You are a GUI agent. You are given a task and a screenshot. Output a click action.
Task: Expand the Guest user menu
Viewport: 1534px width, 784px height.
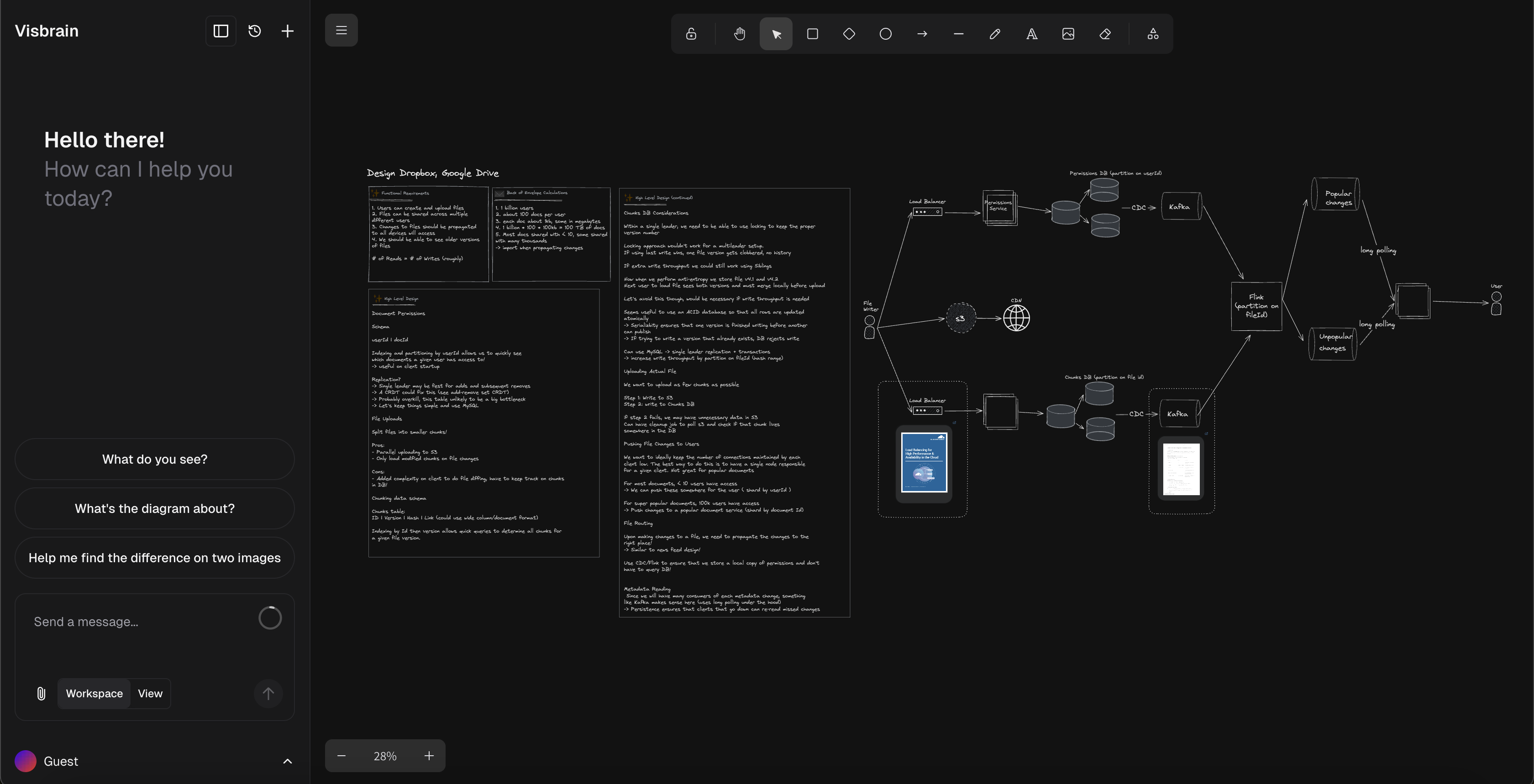pyautogui.click(x=287, y=761)
